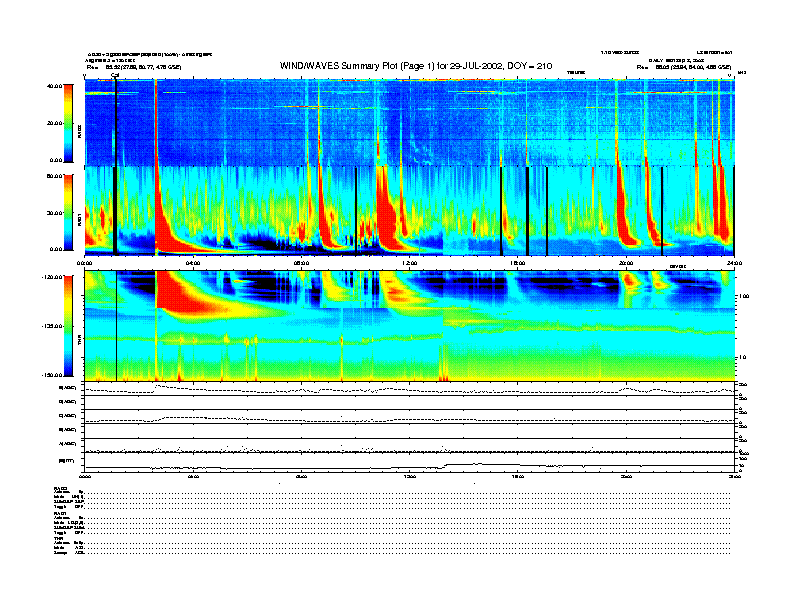792x612 pixels.
Task: Click the RAD2 intensity color bar
Action: pyautogui.click(x=68, y=123)
